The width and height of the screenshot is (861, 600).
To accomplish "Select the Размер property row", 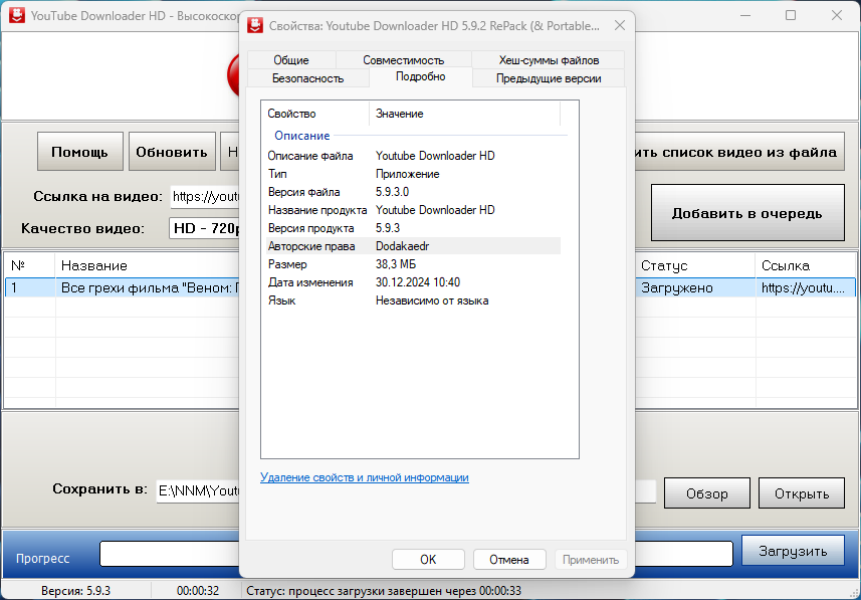I will pyautogui.click(x=413, y=264).
